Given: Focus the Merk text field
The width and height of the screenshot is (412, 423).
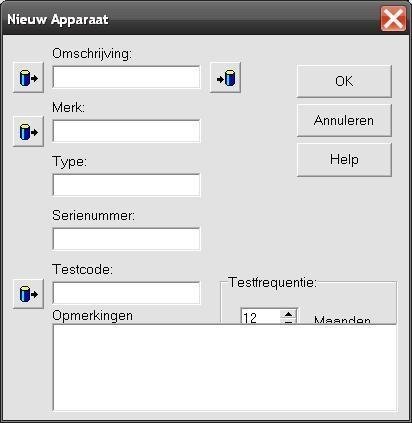Looking at the screenshot, I should pyautogui.click(x=126, y=131).
